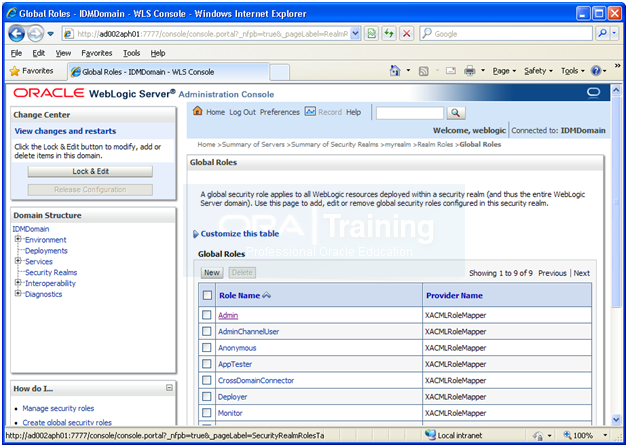Collapse the How do I panel
The height and width of the screenshot is (447, 628).
point(169,388)
